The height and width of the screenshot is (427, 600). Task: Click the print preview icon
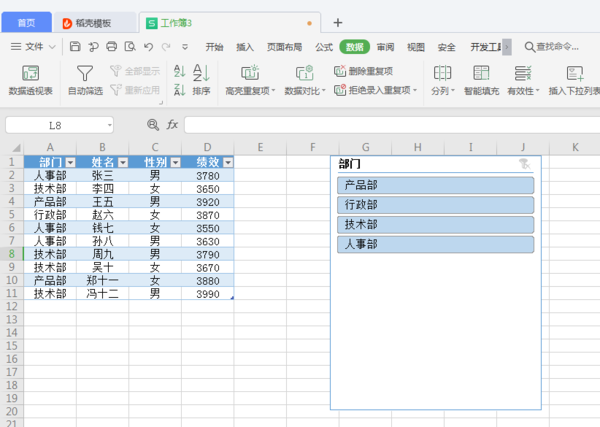(x=130, y=47)
